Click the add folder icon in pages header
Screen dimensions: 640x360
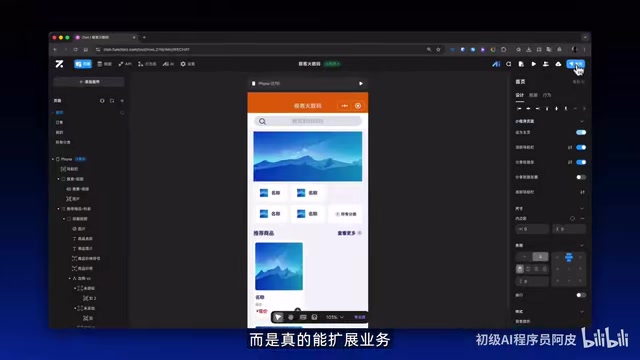click(x=112, y=101)
